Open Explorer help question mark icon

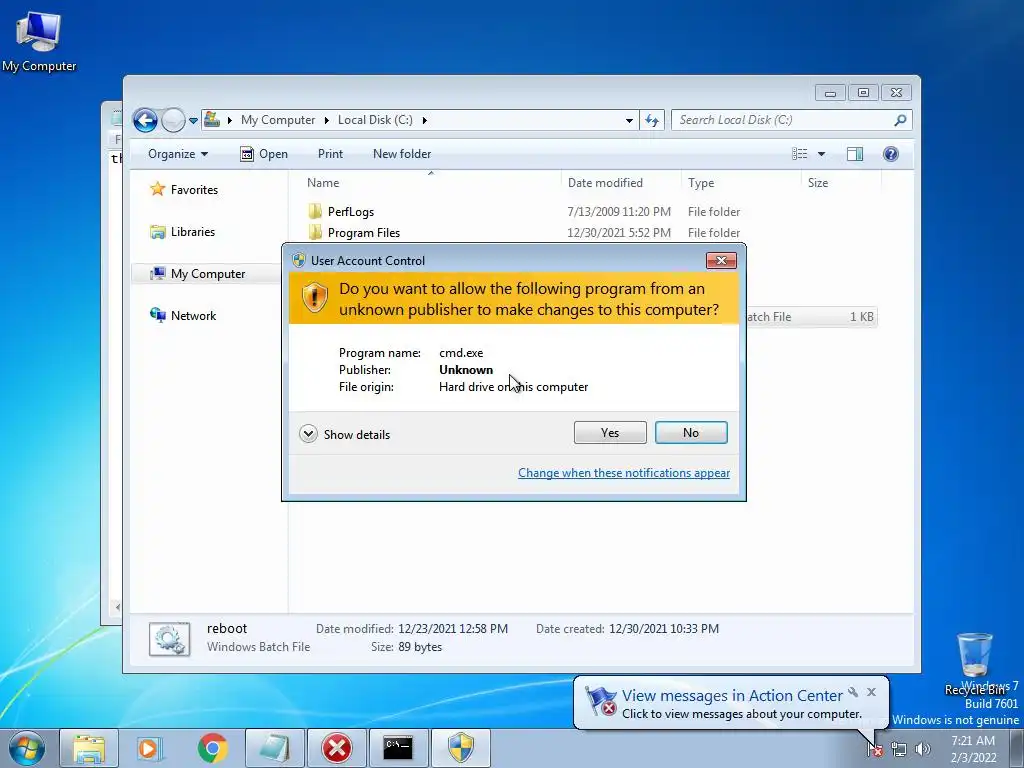tap(891, 154)
